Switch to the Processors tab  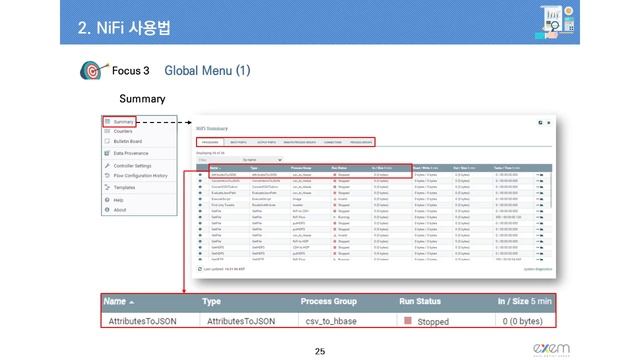point(210,142)
